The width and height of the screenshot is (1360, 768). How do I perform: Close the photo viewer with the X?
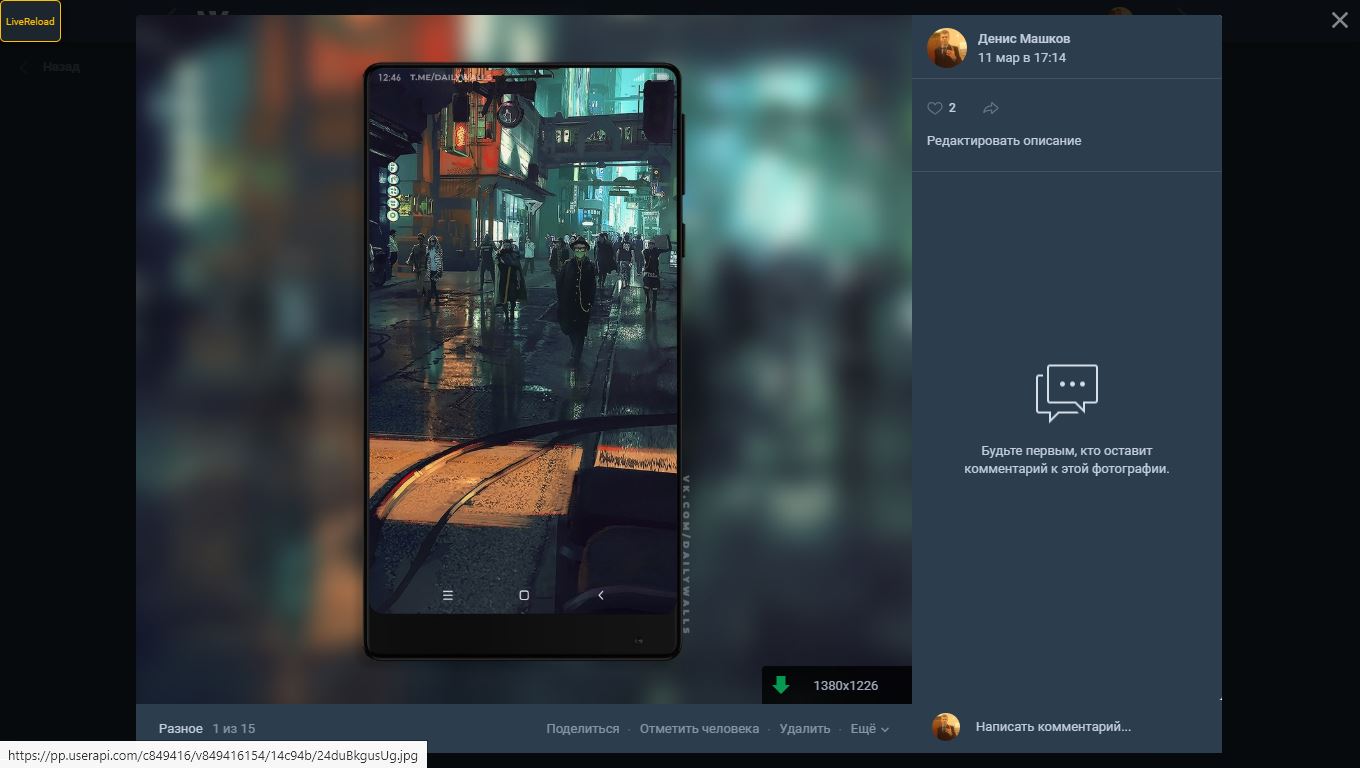click(1340, 20)
